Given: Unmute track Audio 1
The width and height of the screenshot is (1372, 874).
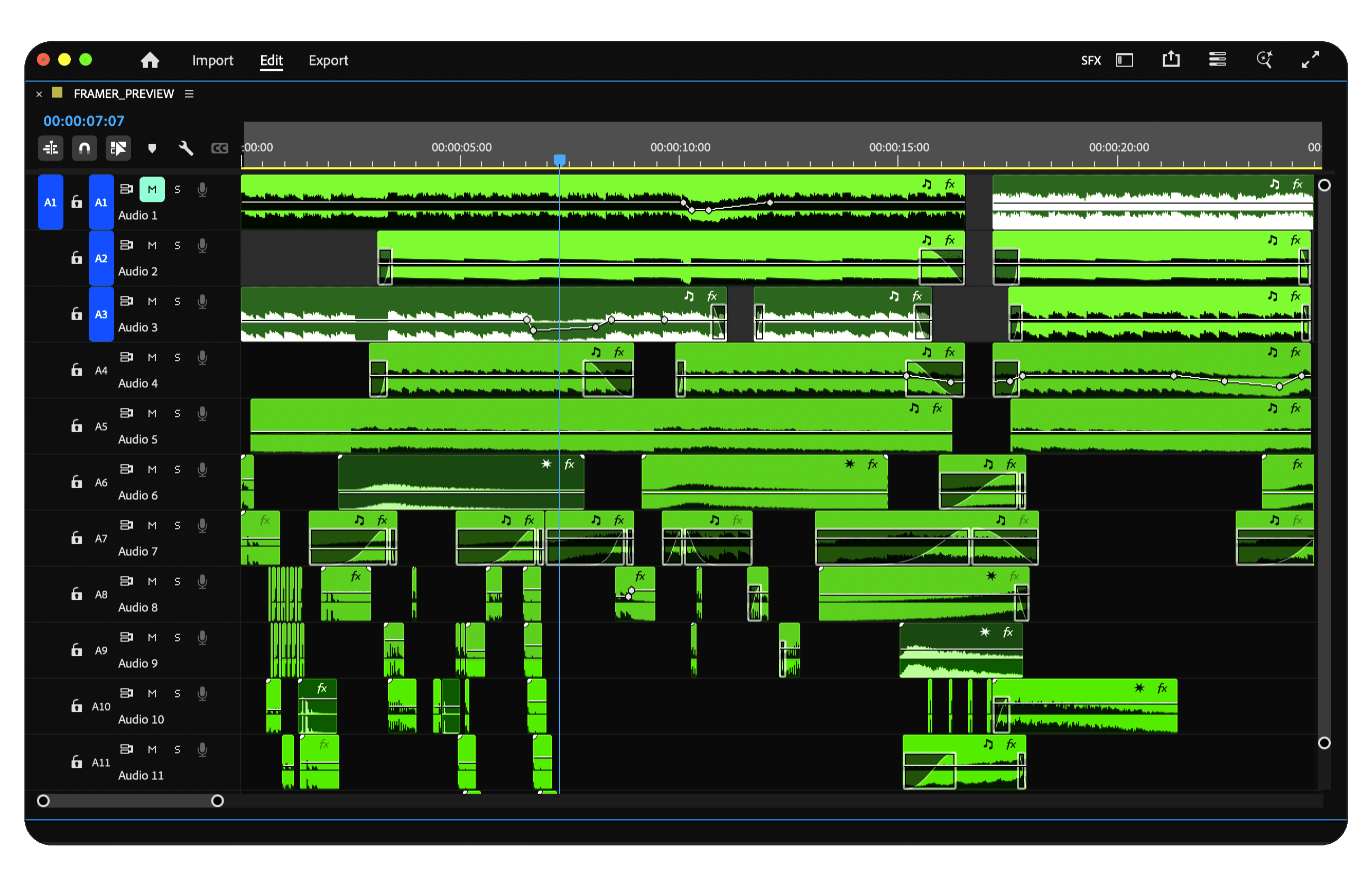Looking at the screenshot, I should [152, 190].
